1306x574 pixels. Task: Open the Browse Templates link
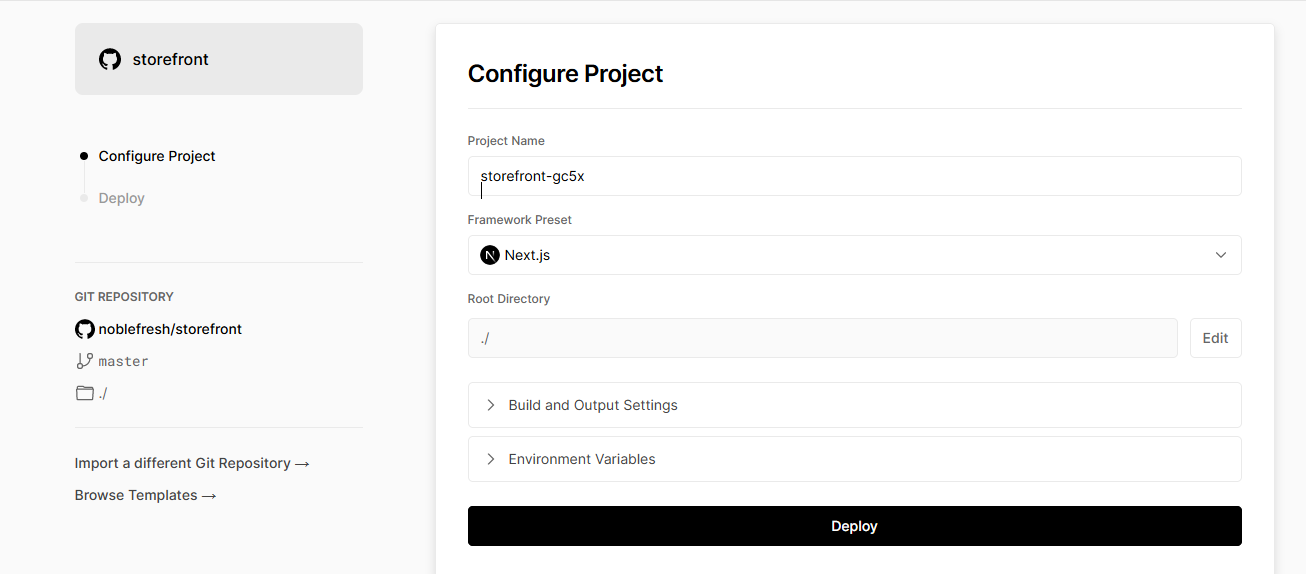tap(146, 495)
